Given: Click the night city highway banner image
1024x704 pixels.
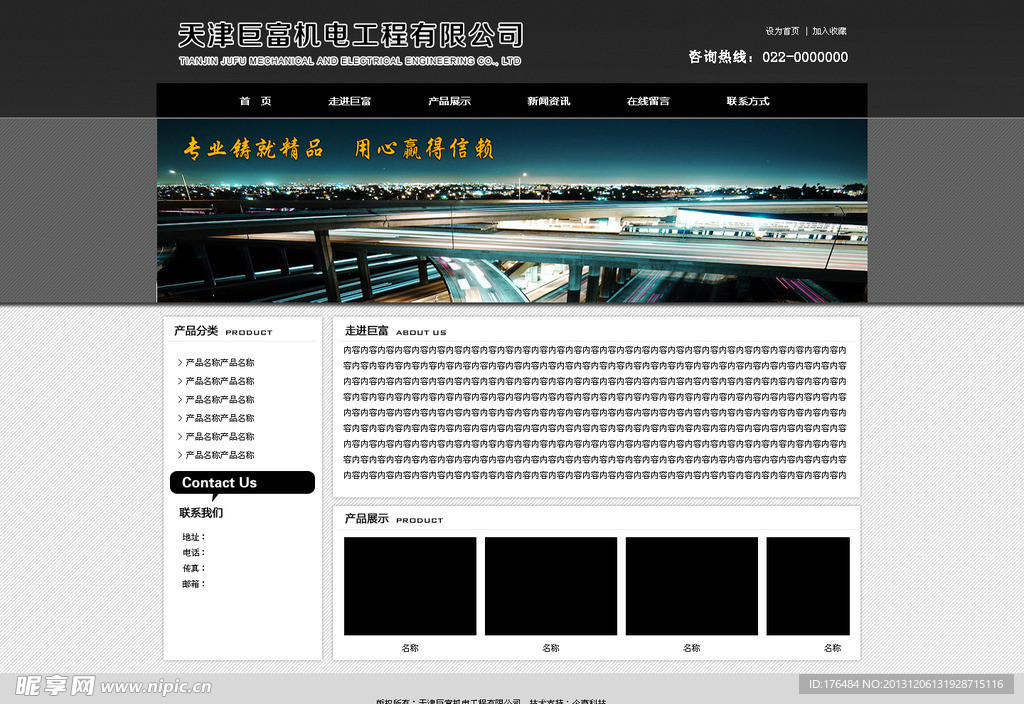Looking at the screenshot, I should [x=512, y=230].
